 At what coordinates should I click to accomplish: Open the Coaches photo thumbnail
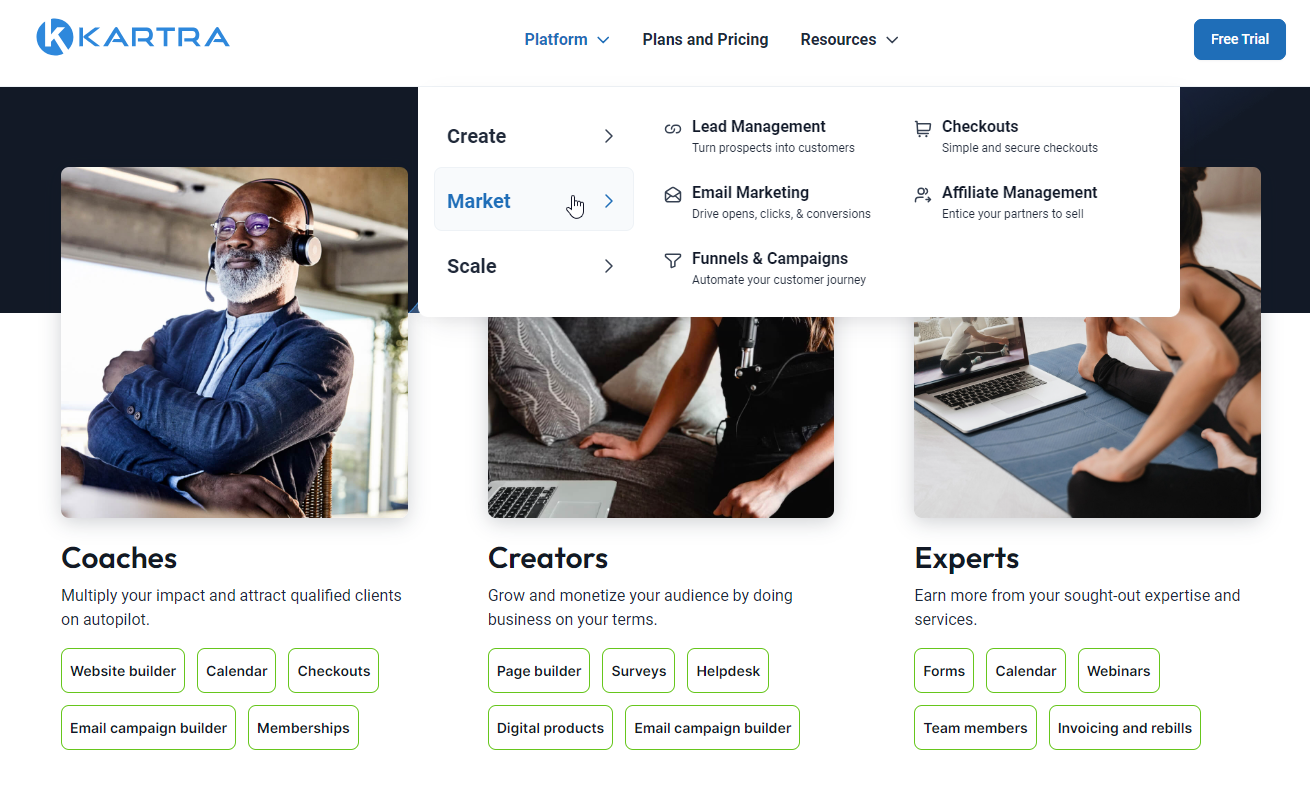(234, 342)
